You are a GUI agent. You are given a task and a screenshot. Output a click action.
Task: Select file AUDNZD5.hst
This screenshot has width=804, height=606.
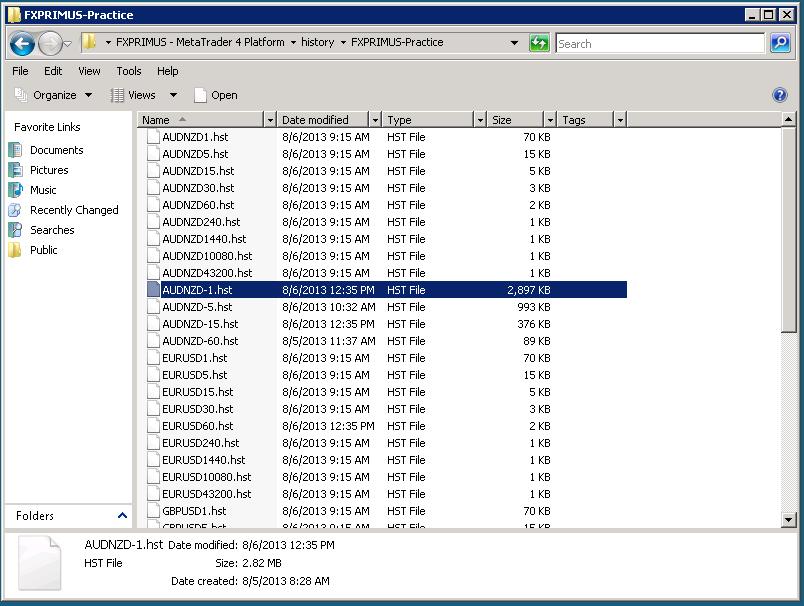click(x=195, y=154)
